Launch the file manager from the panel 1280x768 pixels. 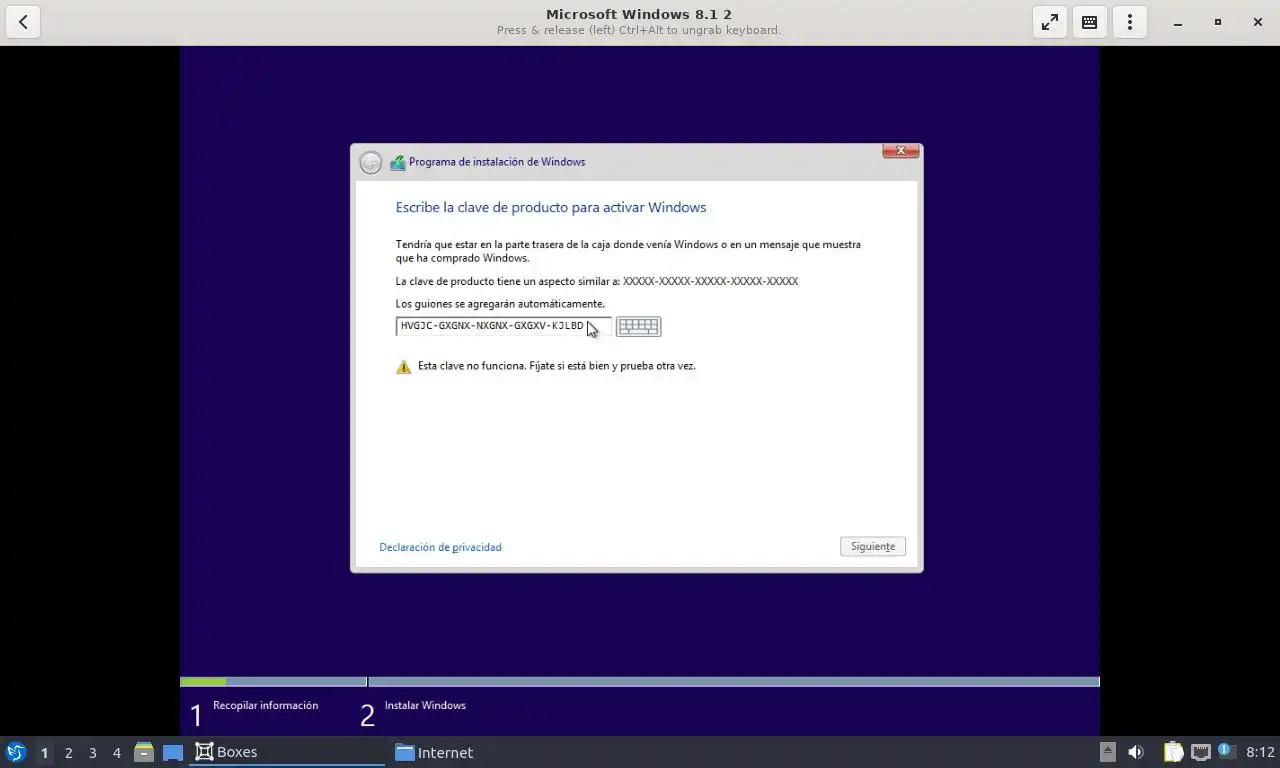point(144,752)
